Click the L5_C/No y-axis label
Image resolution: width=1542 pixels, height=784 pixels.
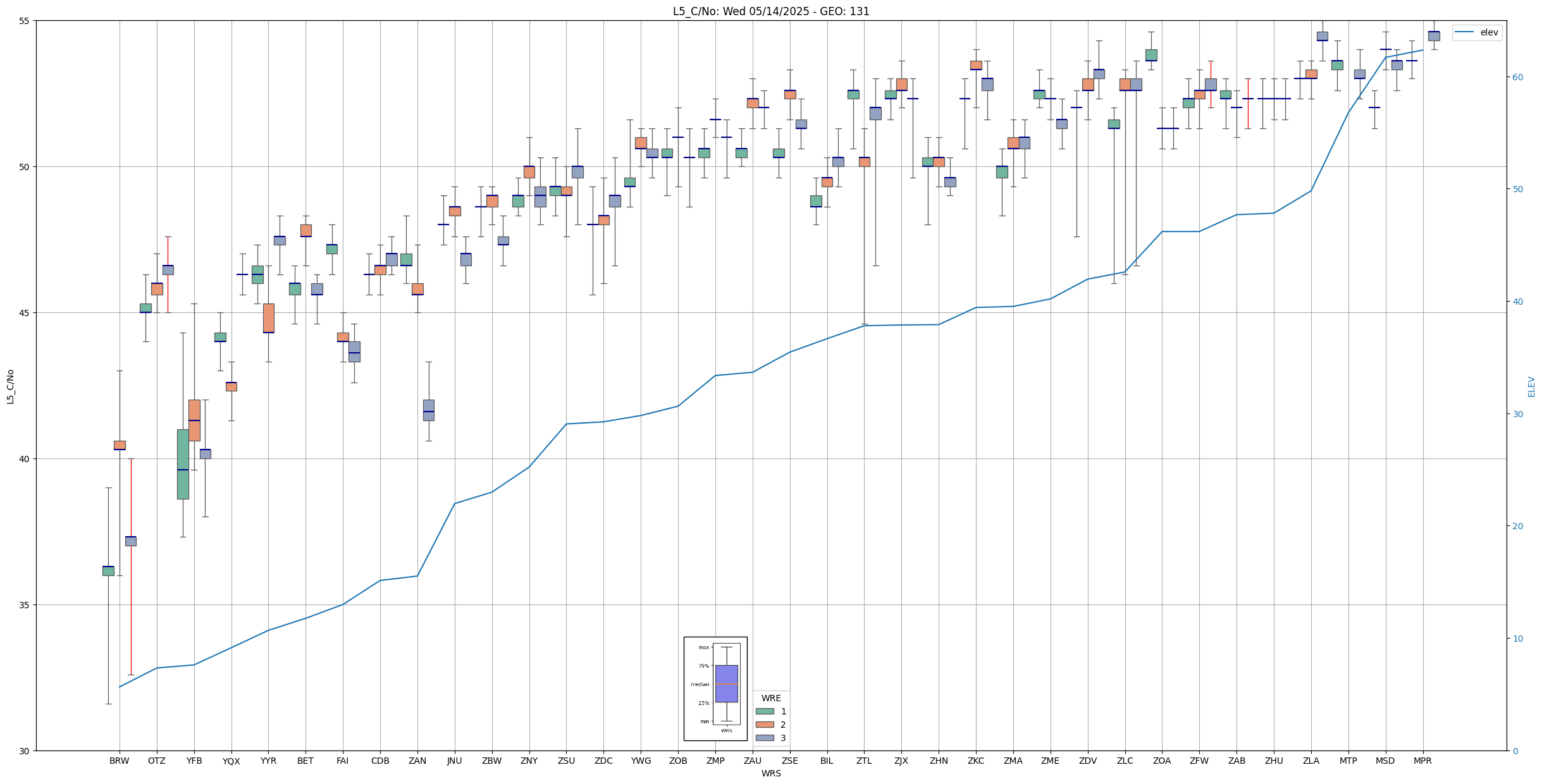point(10,387)
